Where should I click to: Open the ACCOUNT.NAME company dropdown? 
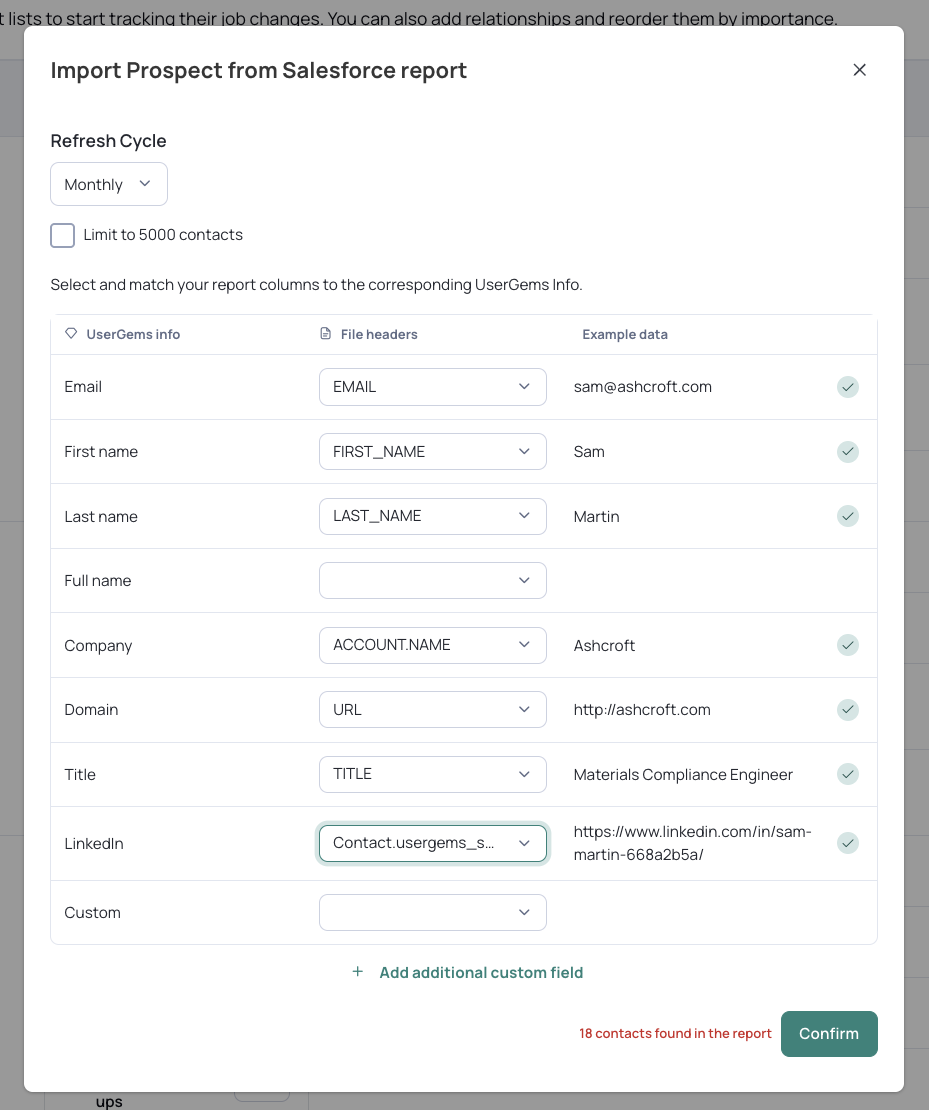pyautogui.click(x=433, y=645)
